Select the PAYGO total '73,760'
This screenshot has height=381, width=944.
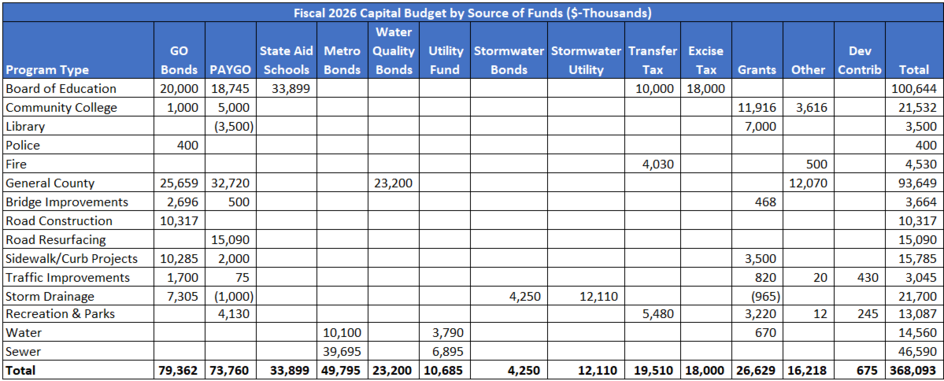pos(231,371)
